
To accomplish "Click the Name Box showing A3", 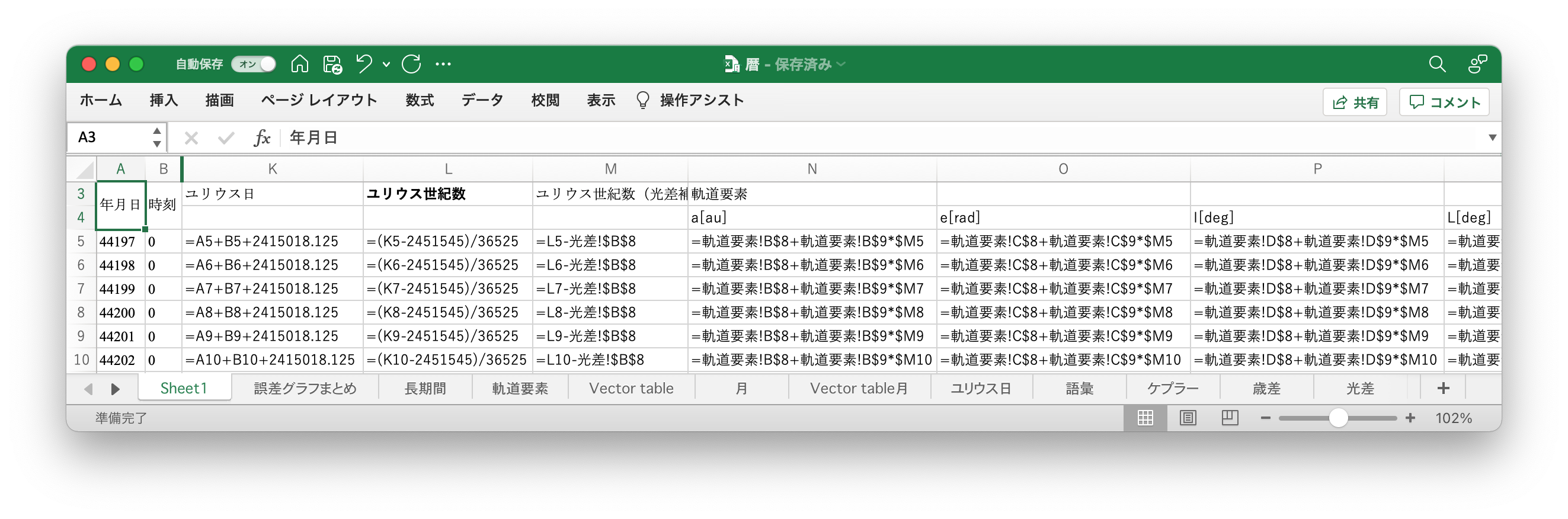I will coord(108,137).
